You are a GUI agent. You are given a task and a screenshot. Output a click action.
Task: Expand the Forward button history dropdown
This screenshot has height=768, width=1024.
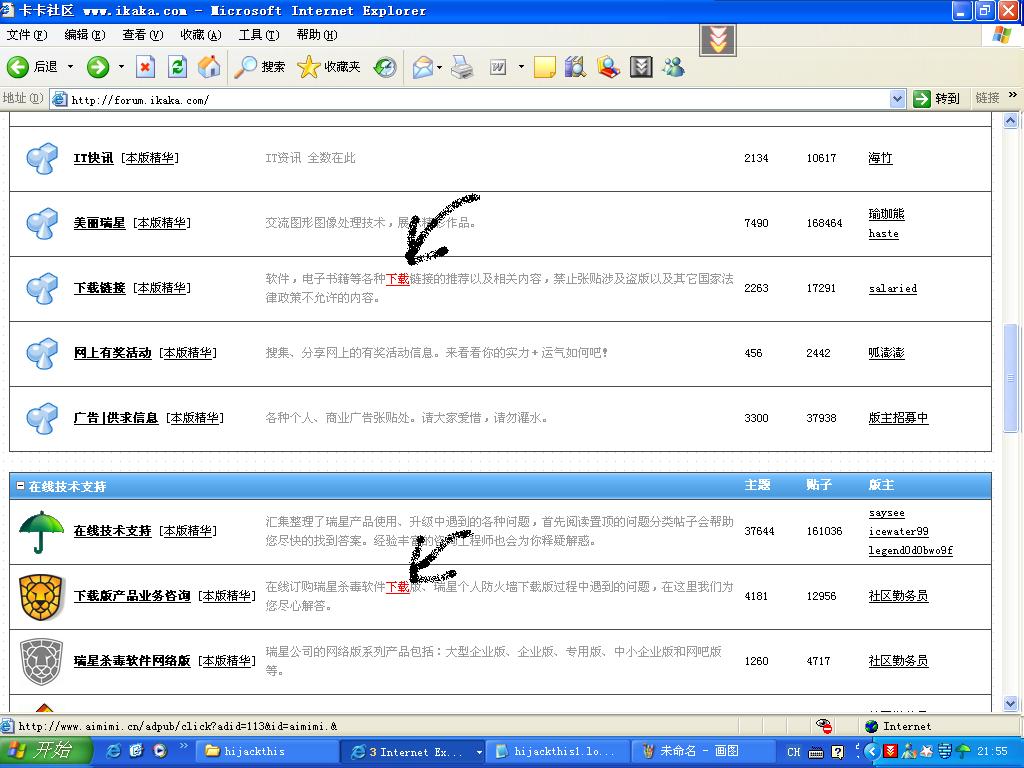point(121,67)
